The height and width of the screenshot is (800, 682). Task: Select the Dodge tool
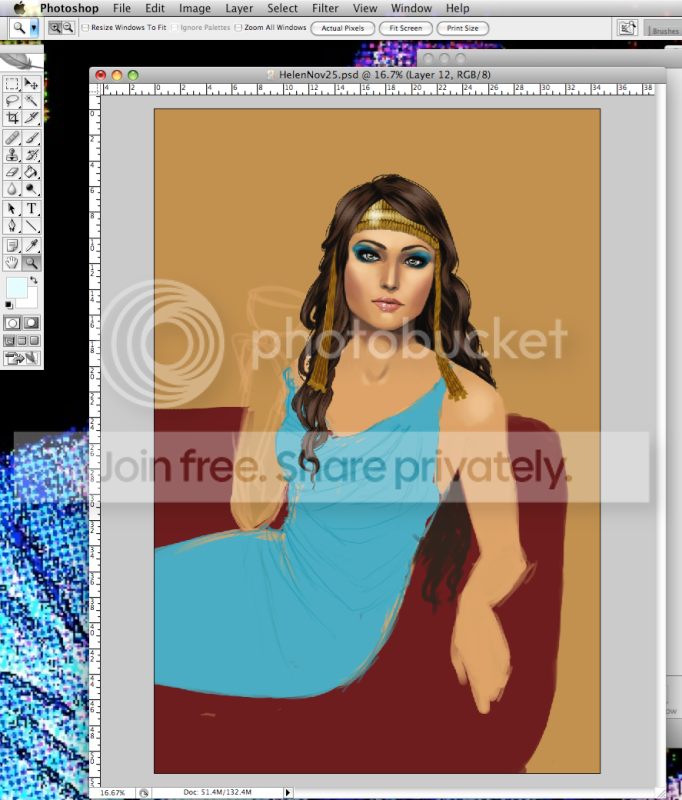point(31,189)
